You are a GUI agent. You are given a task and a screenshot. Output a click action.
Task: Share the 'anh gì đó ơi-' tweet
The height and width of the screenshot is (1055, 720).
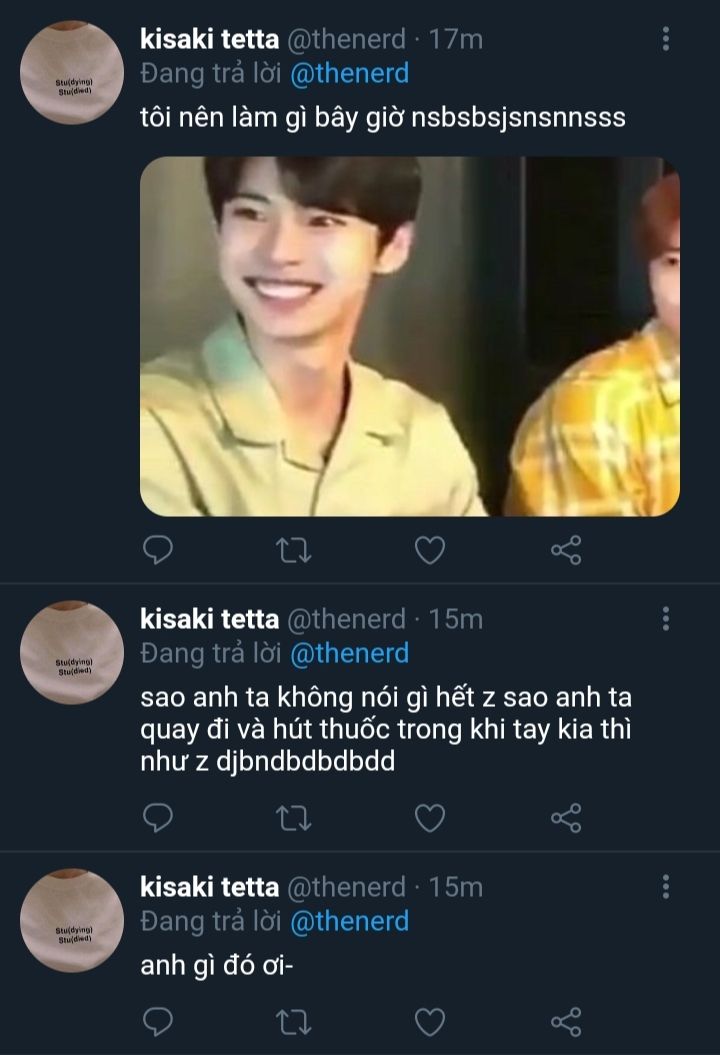point(566,1021)
